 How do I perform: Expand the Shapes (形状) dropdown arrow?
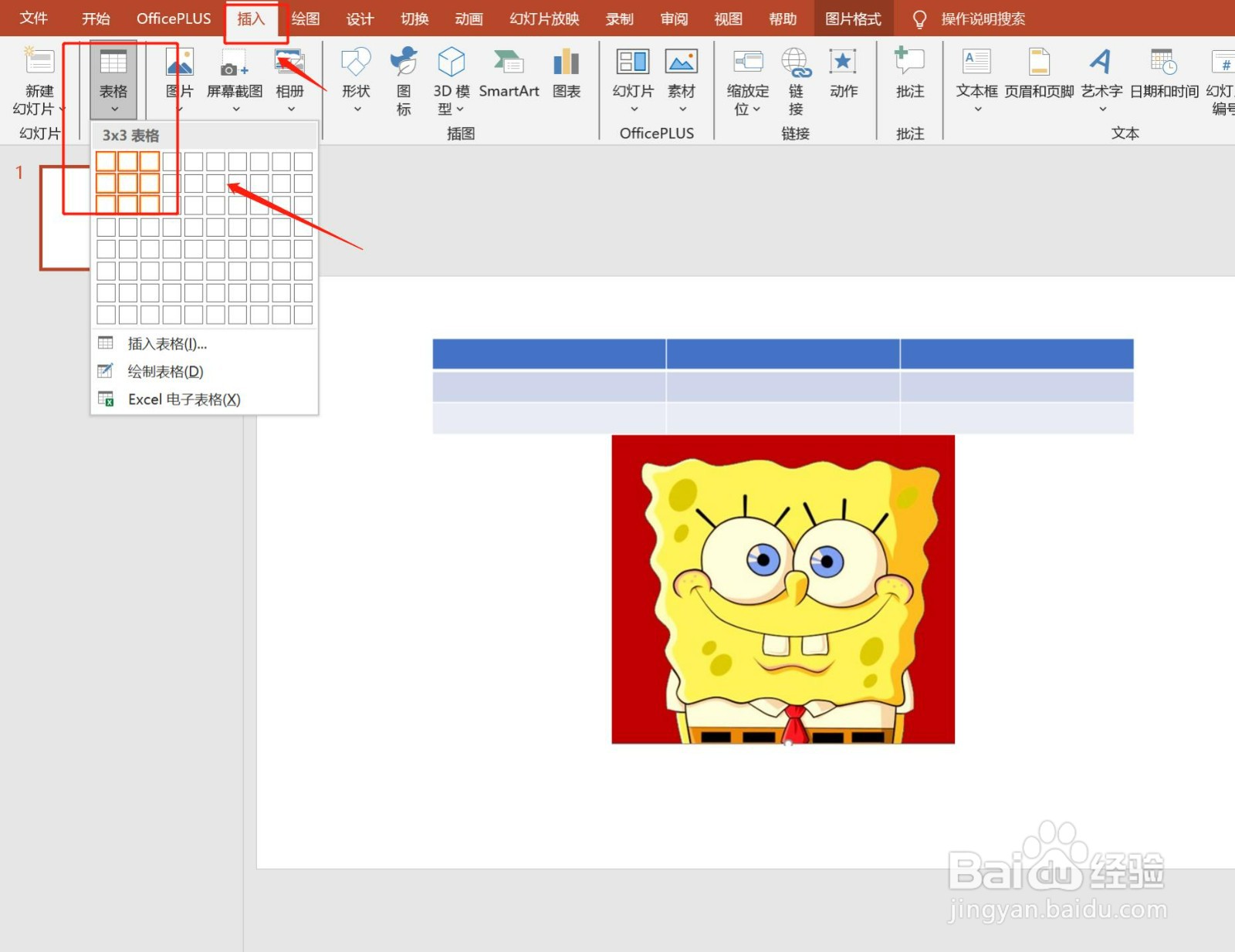click(x=357, y=110)
